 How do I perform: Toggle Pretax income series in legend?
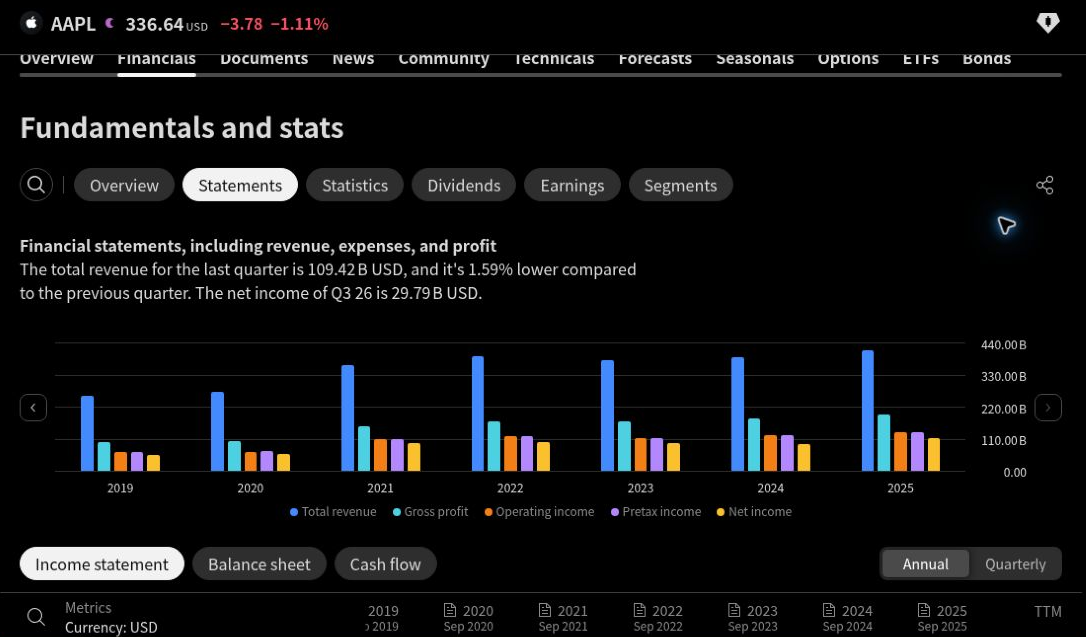point(656,512)
